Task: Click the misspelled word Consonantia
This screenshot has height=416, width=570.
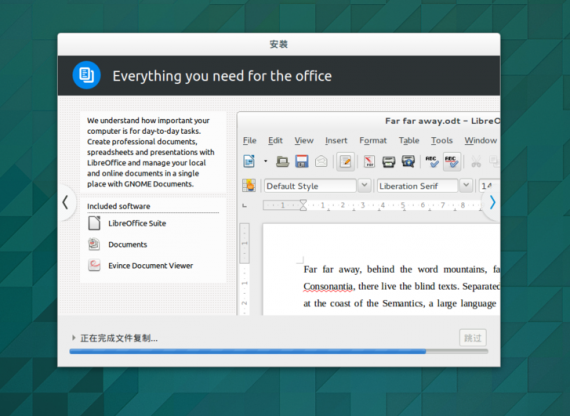Action: click(x=329, y=287)
